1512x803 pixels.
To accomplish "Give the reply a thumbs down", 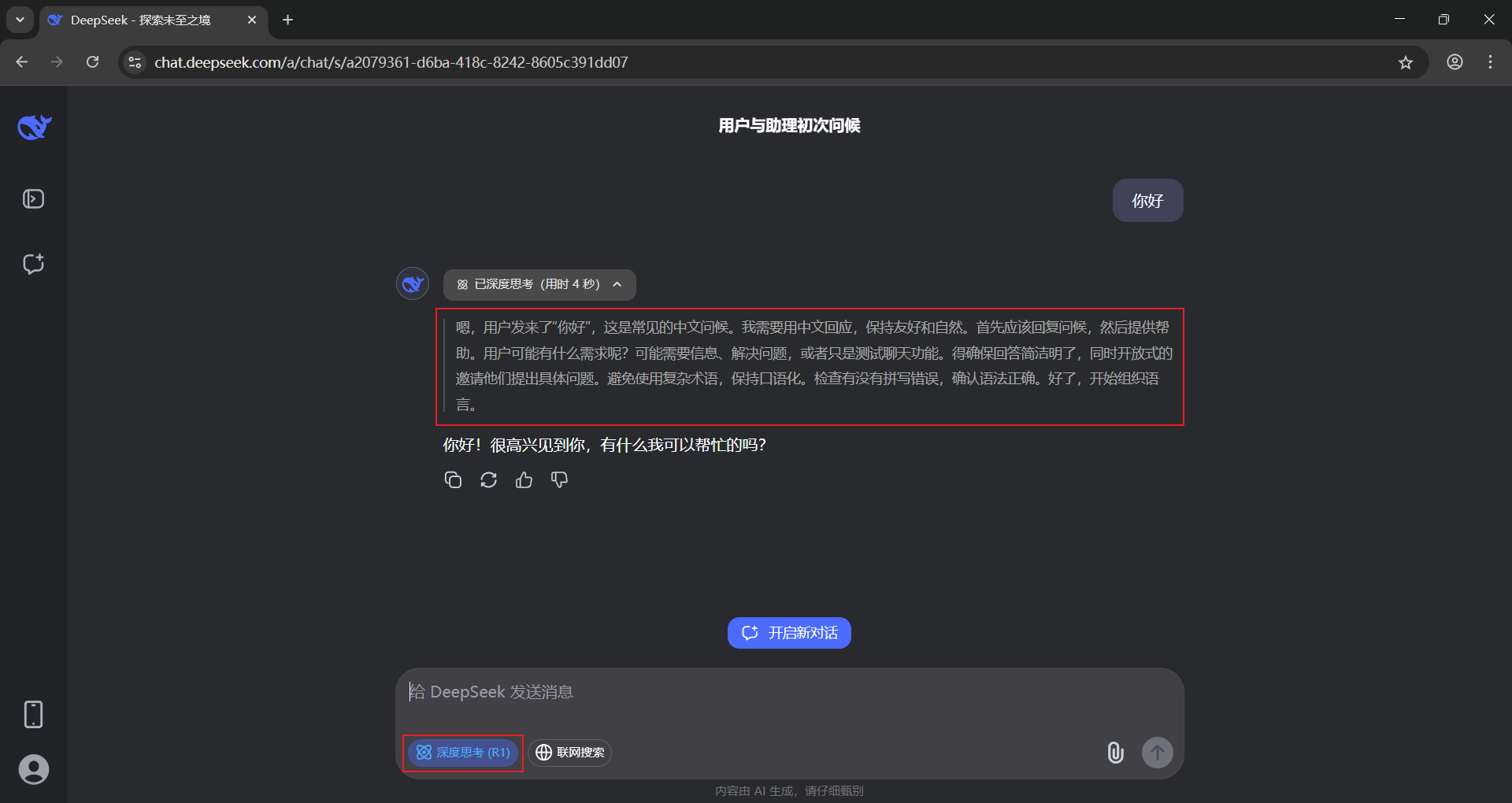I will click(x=559, y=479).
